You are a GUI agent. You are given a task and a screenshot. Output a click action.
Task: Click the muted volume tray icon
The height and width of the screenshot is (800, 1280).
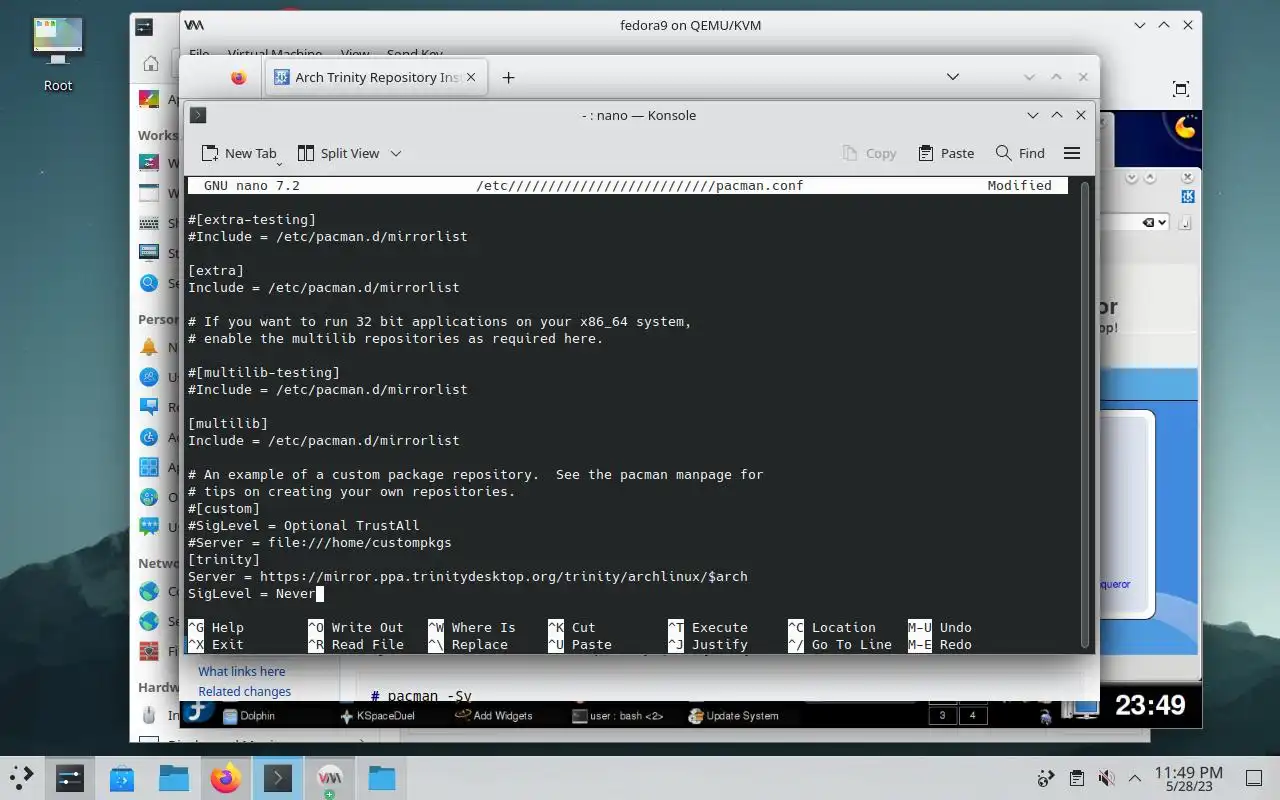(1106, 778)
